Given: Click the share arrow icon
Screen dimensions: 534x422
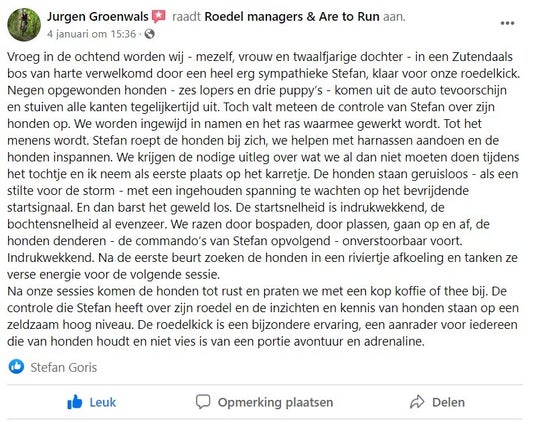Looking at the screenshot, I should pyautogui.click(x=417, y=402).
